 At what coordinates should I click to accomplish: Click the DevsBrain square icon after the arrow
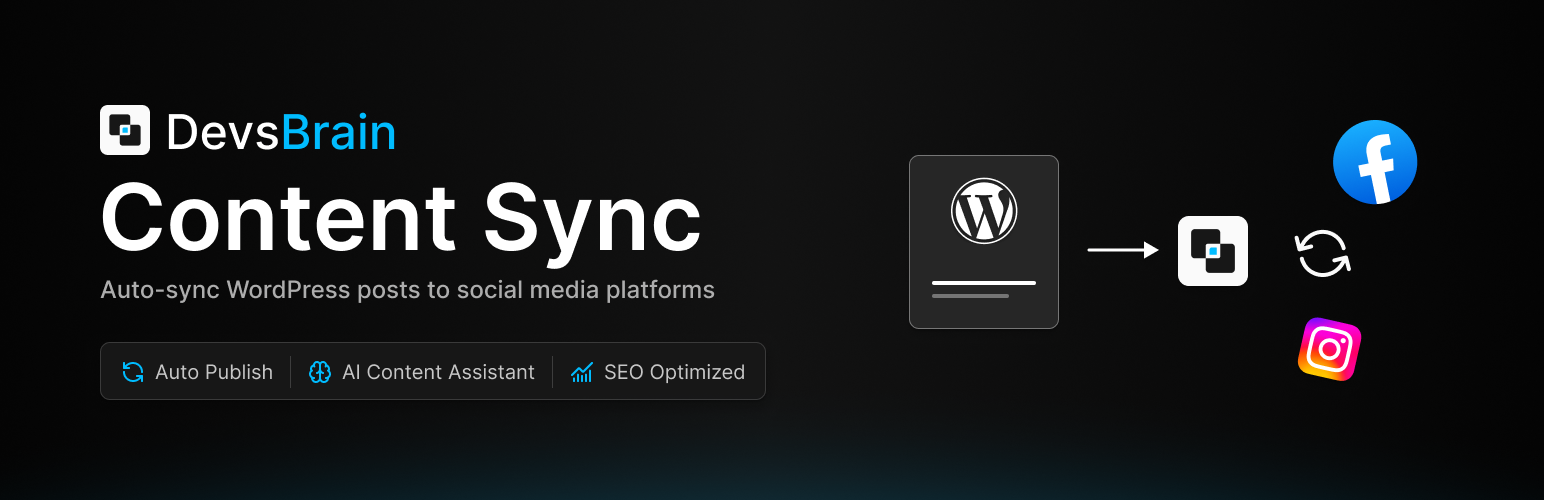point(1213,251)
